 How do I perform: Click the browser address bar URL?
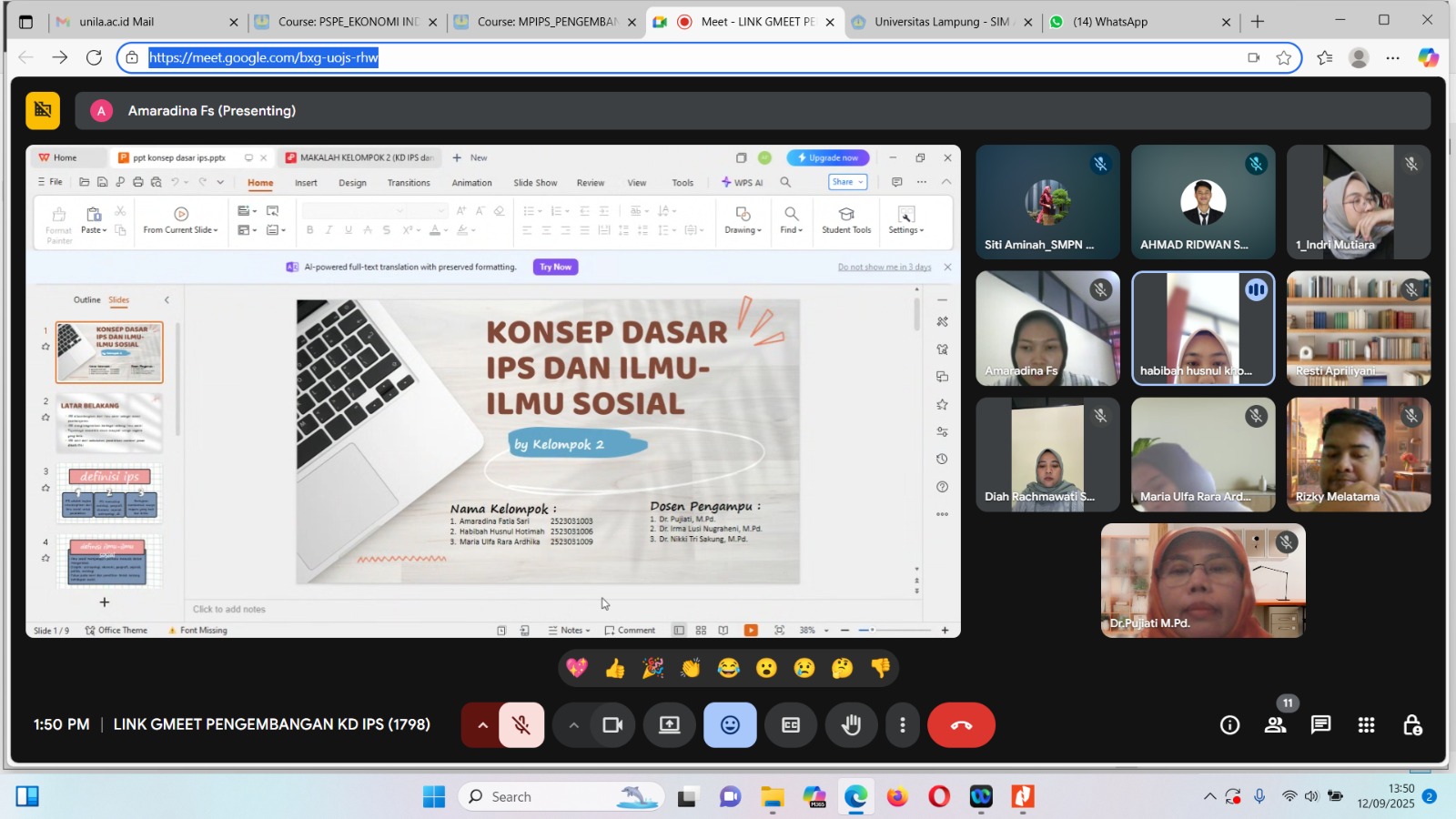(x=263, y=58)
